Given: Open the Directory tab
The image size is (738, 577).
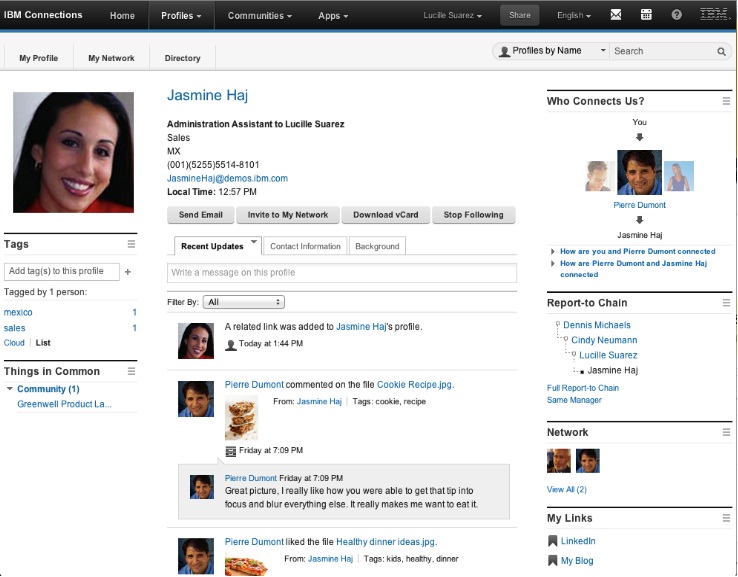Looking at the screenshot, I should pos(183,58).
